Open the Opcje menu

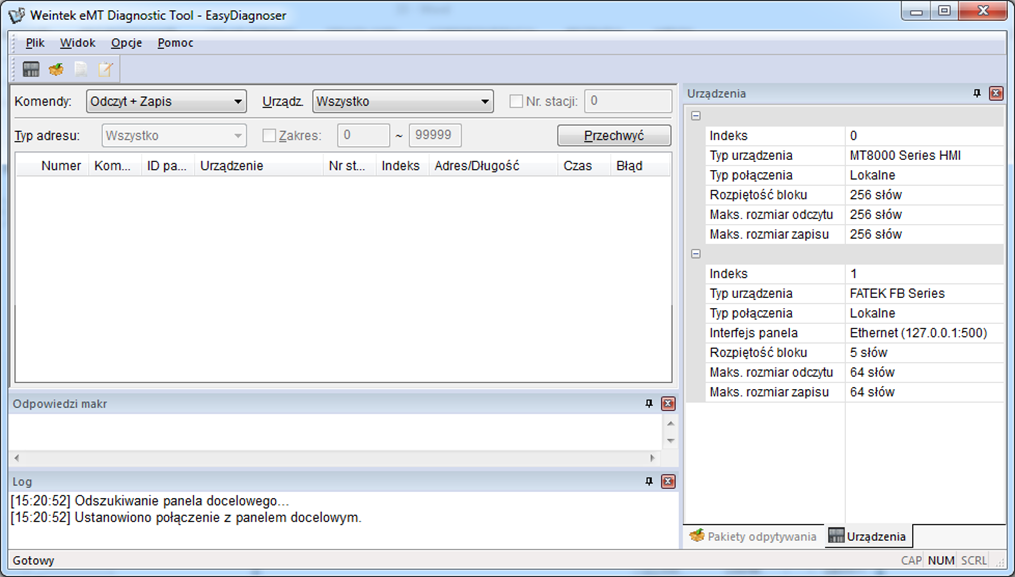click(126, 43)
